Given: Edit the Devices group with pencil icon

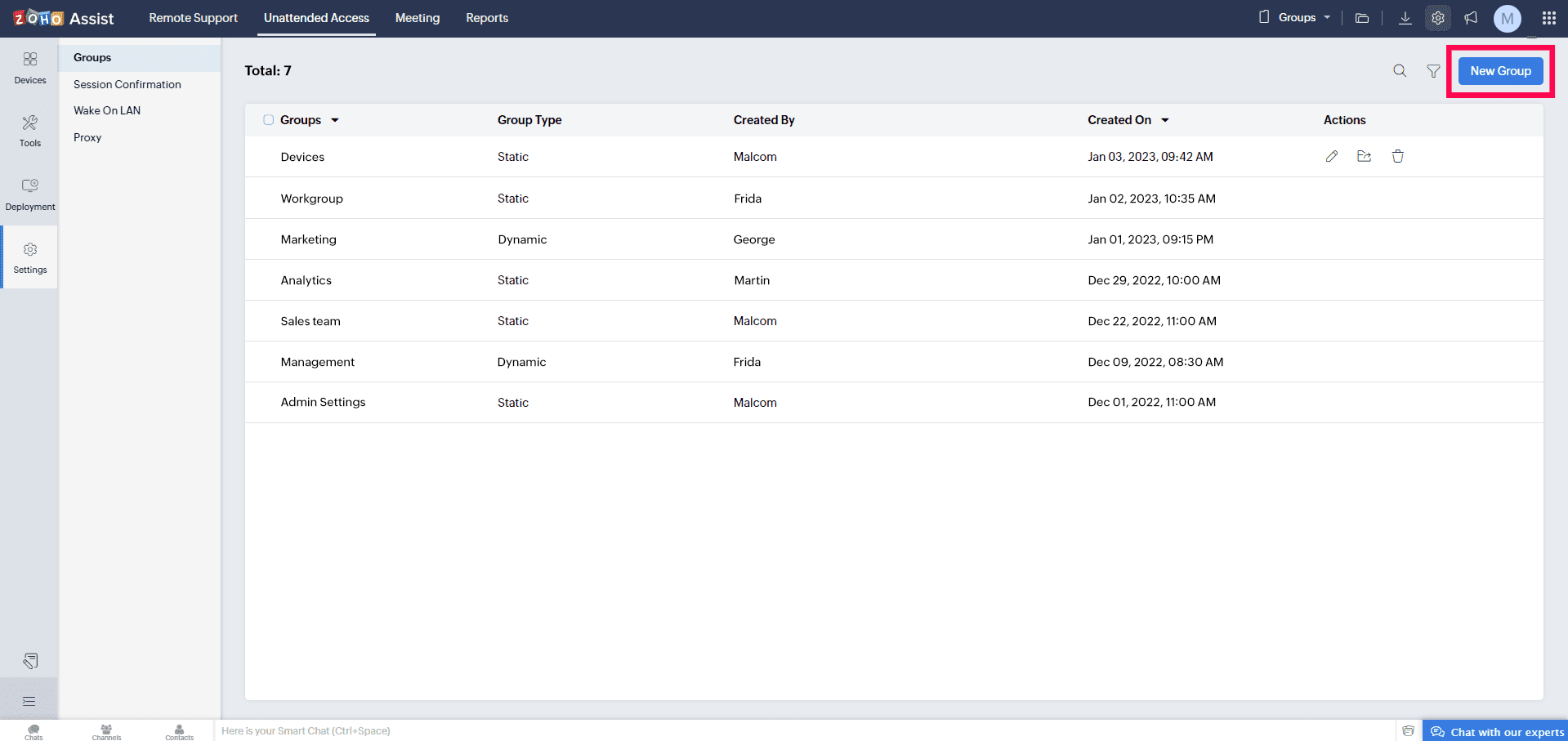Looking at the screenshot, I should pyautogui.click(x=1332, y=156).
